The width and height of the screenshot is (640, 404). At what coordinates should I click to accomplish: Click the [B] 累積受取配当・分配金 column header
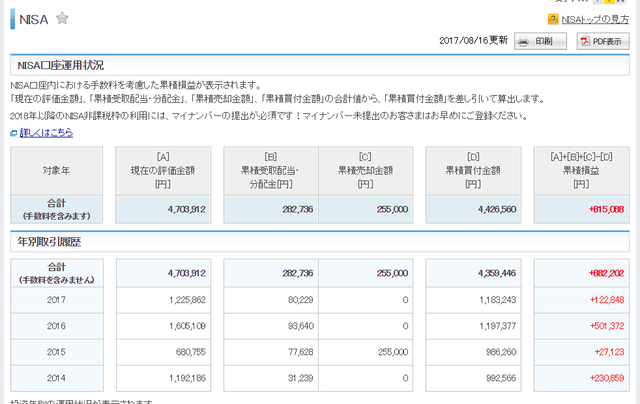click(271, 171)
